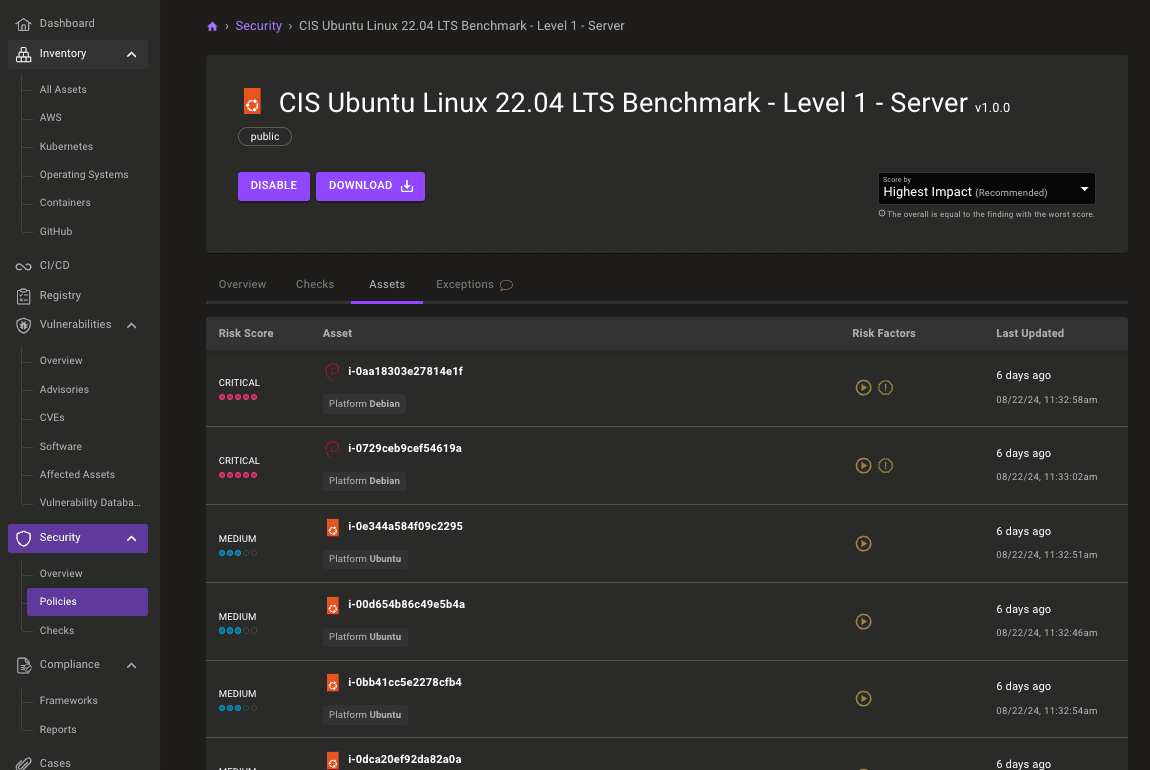This screenshot has height=770, width=1150.
Task: Click the Cases paperclip icon
Action: [23, 763]
